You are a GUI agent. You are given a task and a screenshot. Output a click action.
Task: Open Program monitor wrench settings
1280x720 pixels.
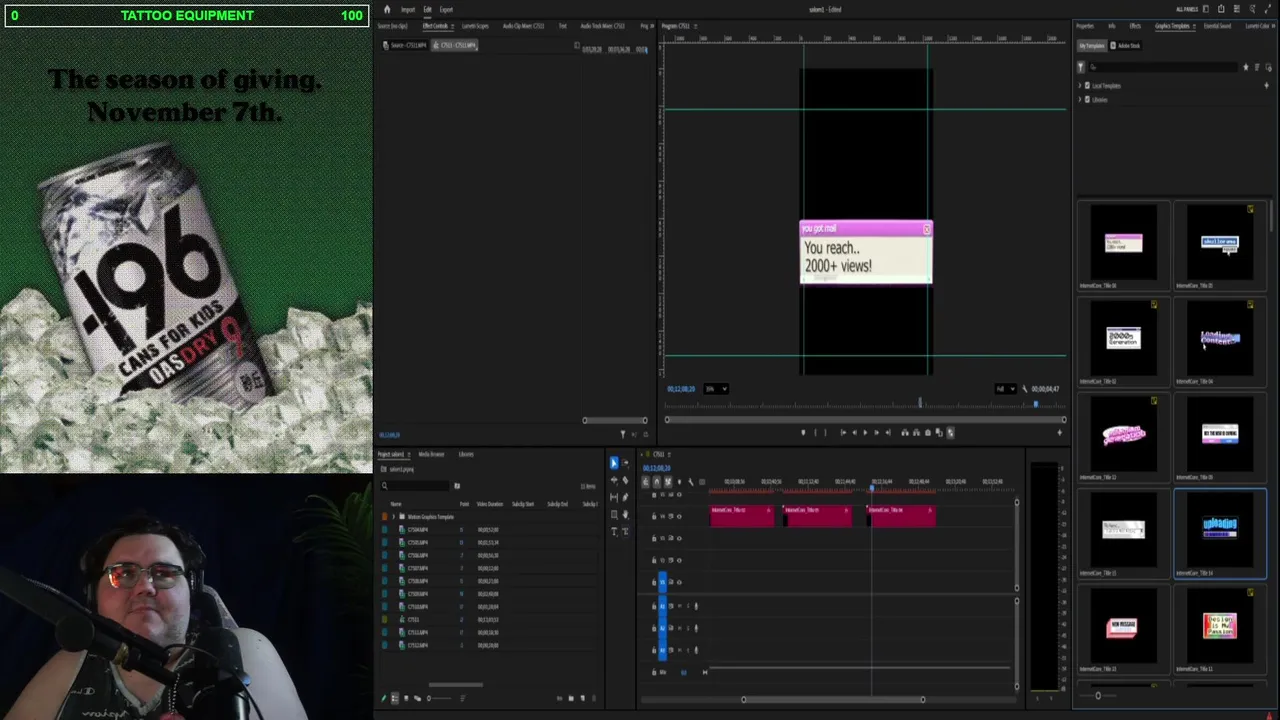1024,389
